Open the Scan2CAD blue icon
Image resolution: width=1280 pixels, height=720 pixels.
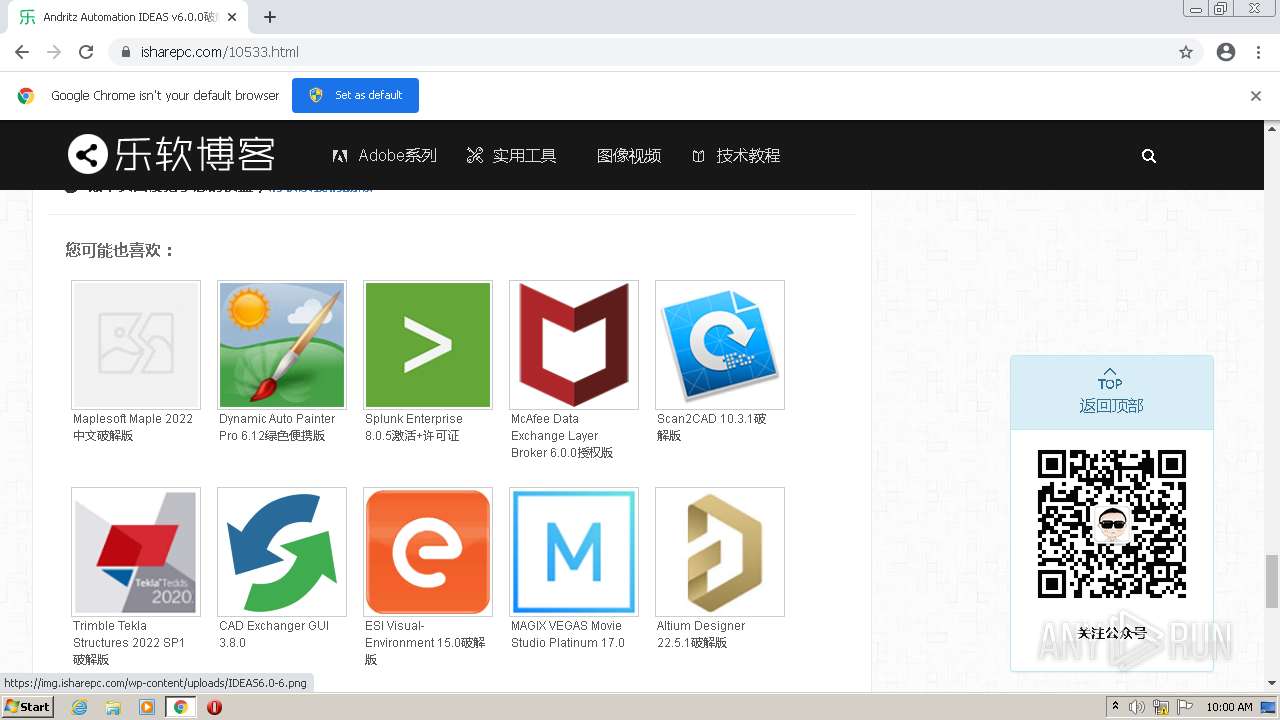(720, 345)
